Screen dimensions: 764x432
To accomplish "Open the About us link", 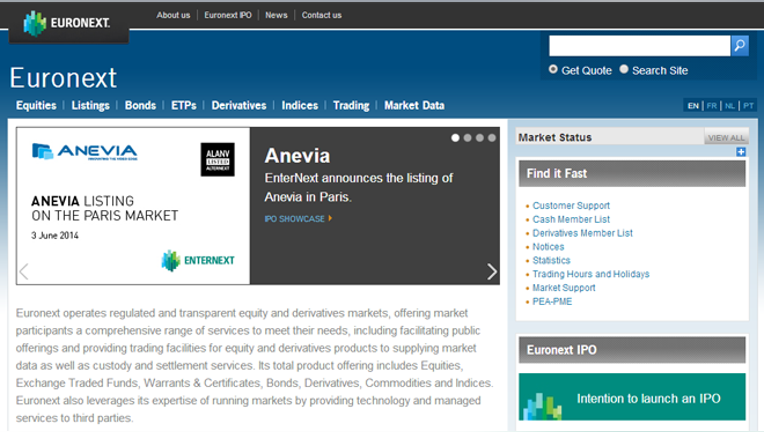I will tap(173, 15).
